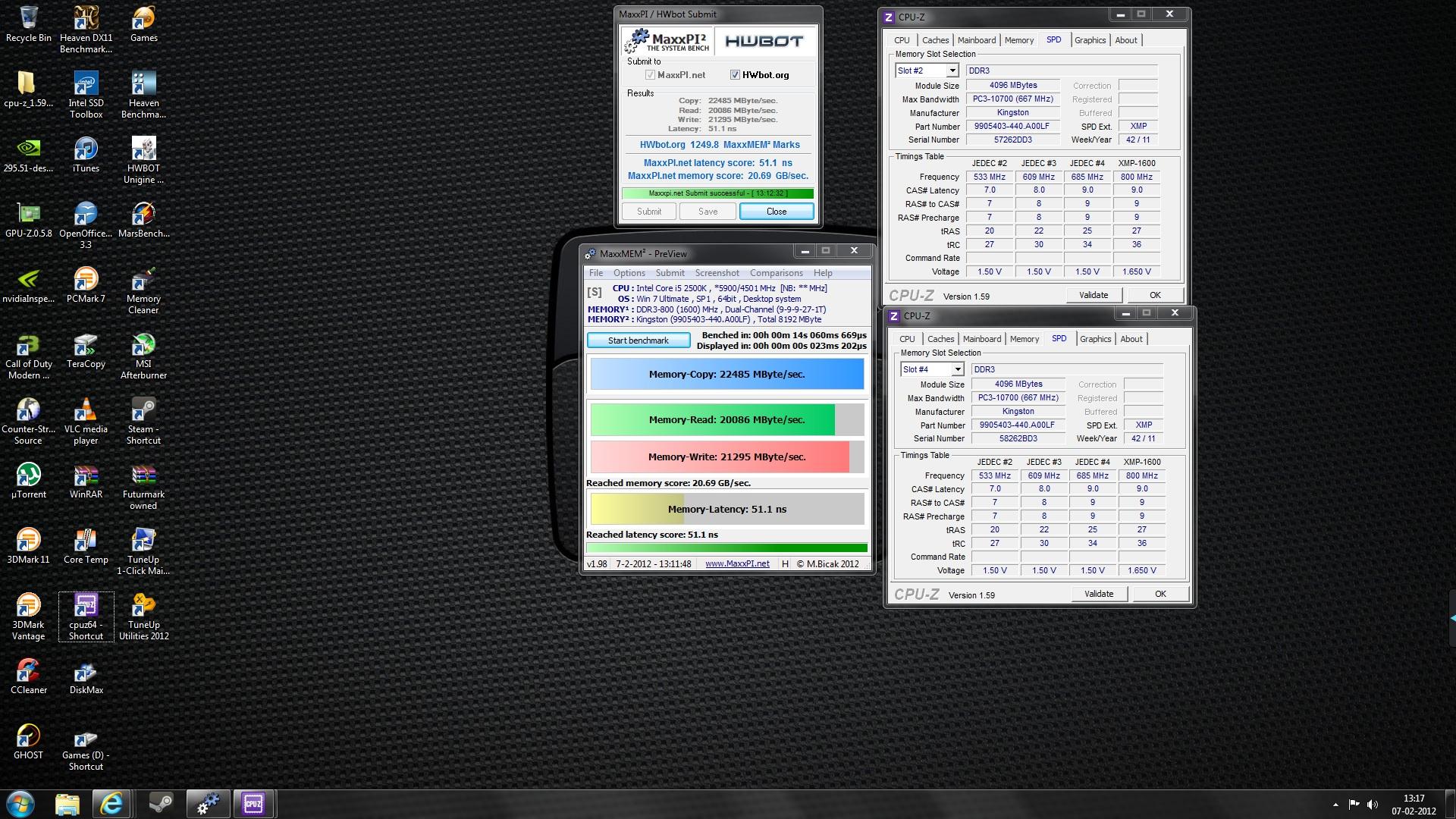This screenshot has width=1456, height=819.
Task: Click the Memory-Write red result bar
Action: [x=727, y=457]
